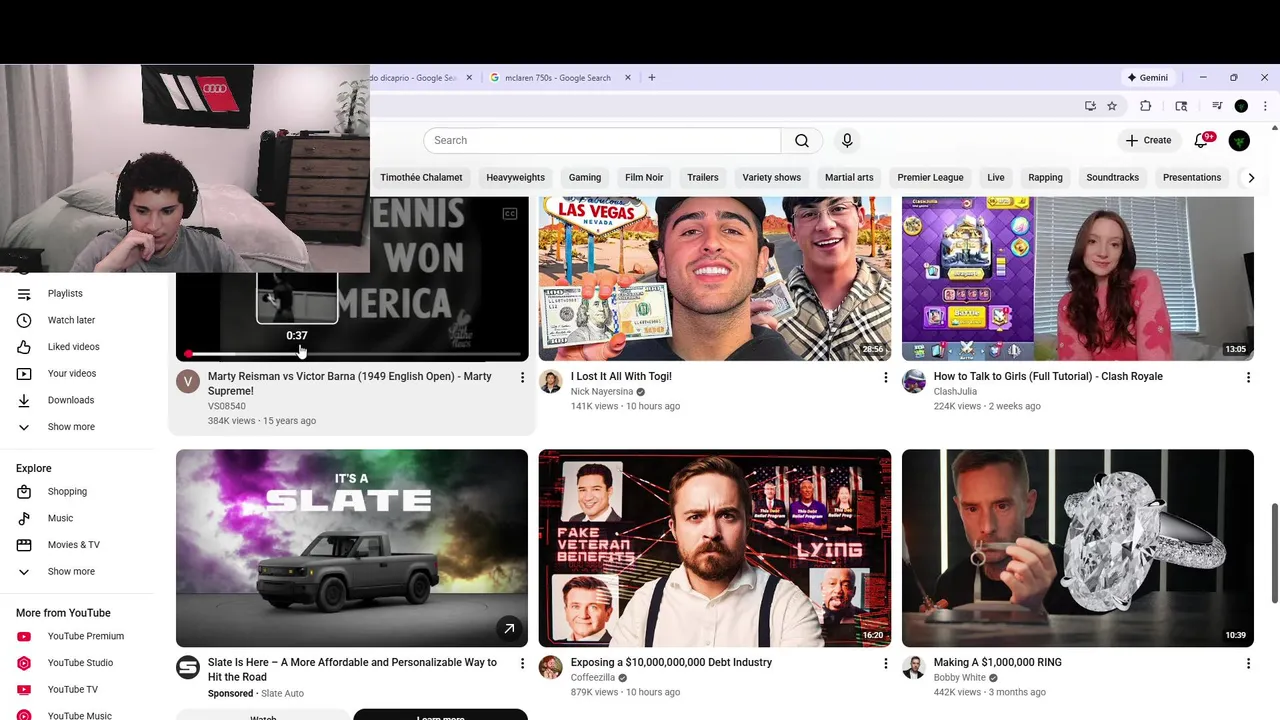Open Coffeezilla channel avatar
1280x720 pixels.
551,667
